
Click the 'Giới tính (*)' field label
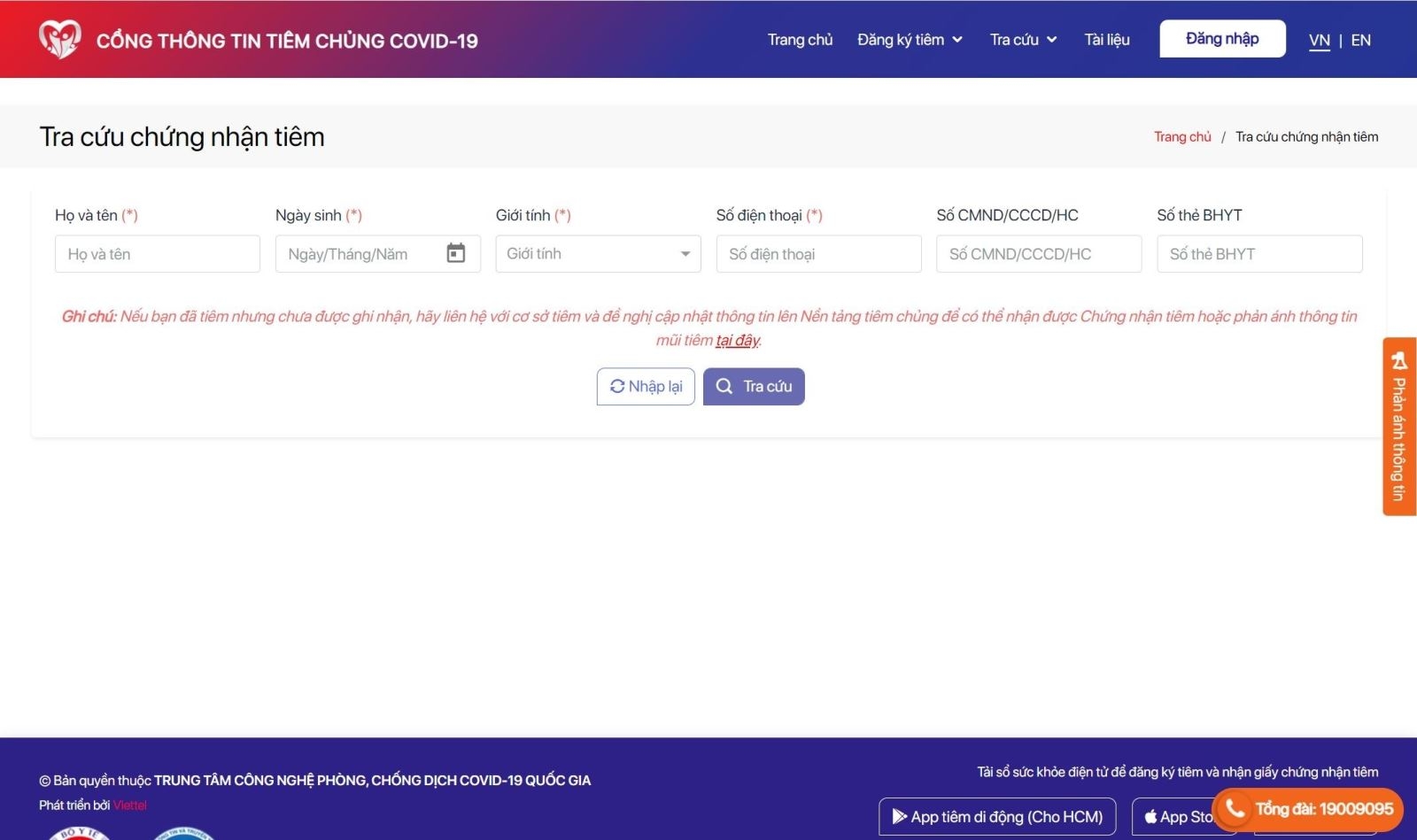click(533, 215)
